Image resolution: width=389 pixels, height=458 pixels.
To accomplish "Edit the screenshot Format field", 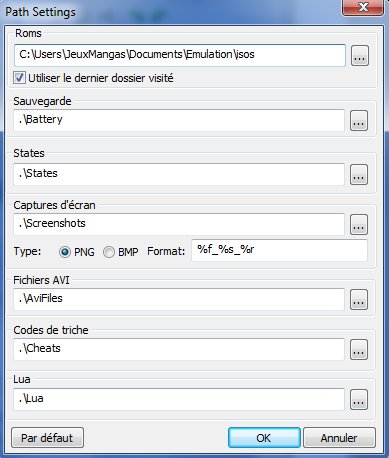I will coord(279,250).
